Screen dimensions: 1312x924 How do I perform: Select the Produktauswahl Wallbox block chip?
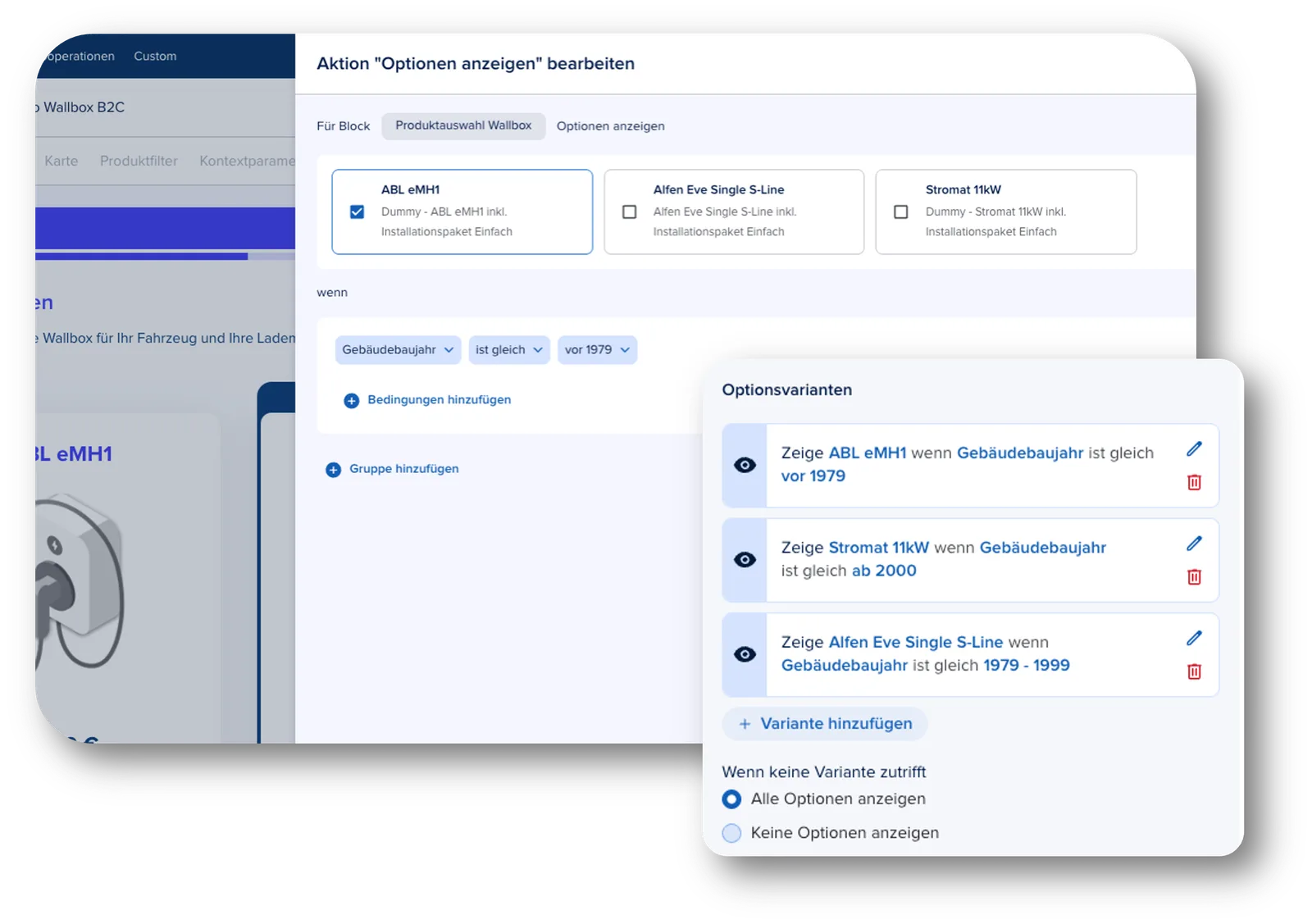(x=463, y=125)
